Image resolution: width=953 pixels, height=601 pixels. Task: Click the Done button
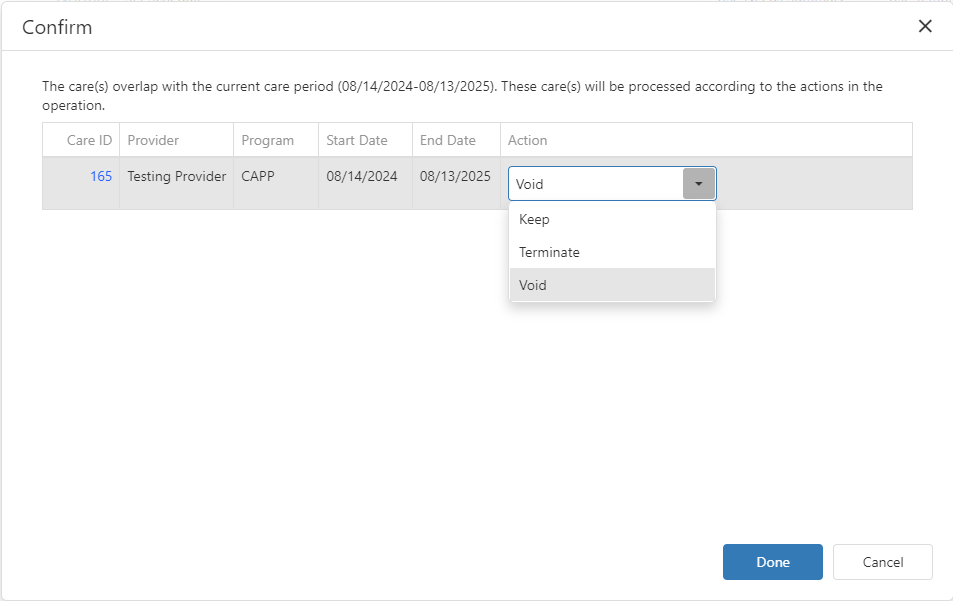[x=772, y=562]
